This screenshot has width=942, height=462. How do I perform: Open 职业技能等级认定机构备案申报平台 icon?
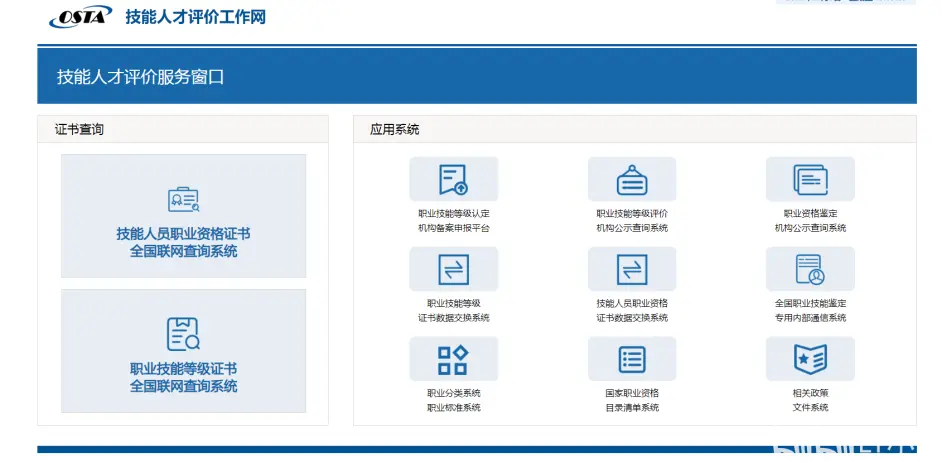click(453, 180)
